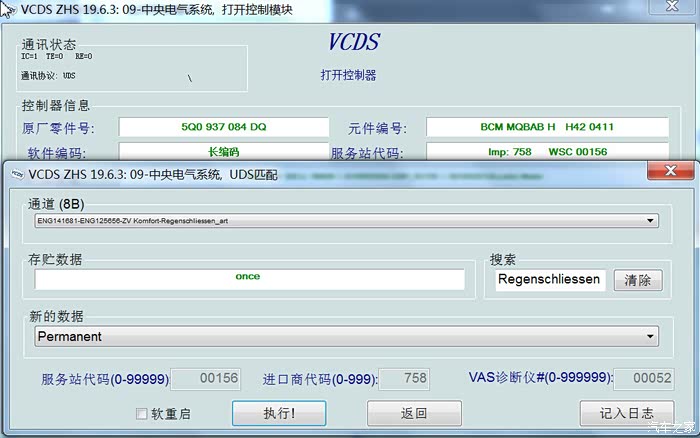Viewport: 700px width, 438px height.
Task: Close the main VCDS controller window
Action: tap(669, 7)
